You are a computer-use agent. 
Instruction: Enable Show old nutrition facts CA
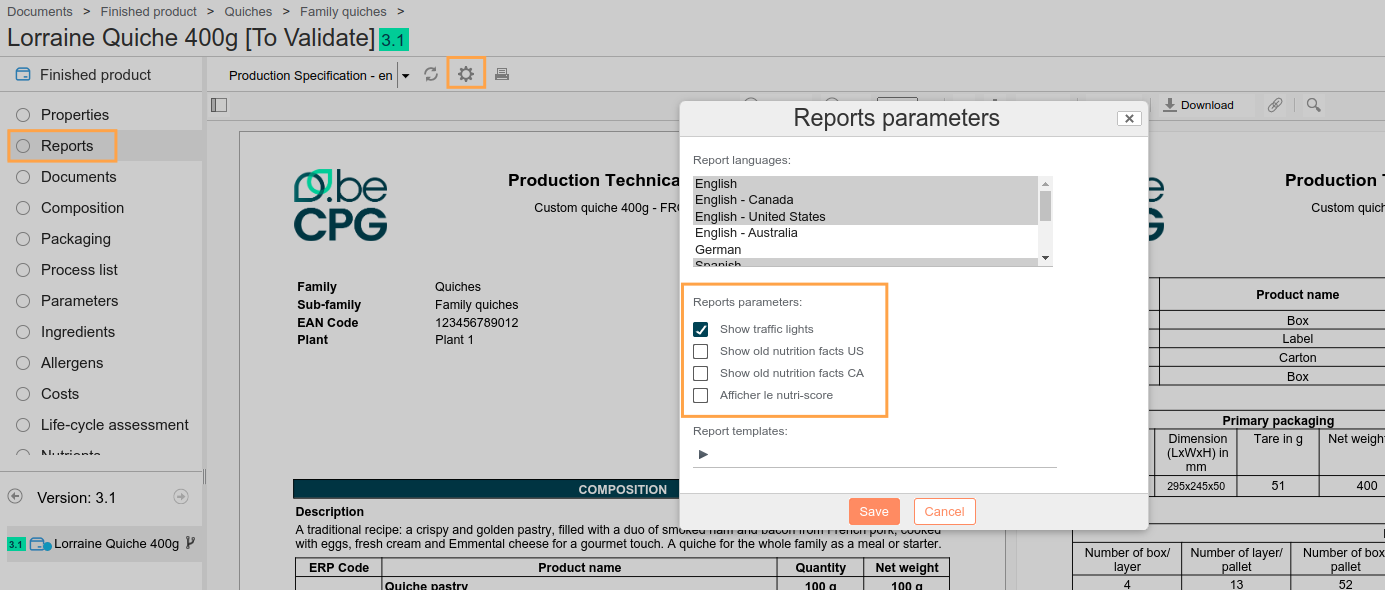click(701, 373)
